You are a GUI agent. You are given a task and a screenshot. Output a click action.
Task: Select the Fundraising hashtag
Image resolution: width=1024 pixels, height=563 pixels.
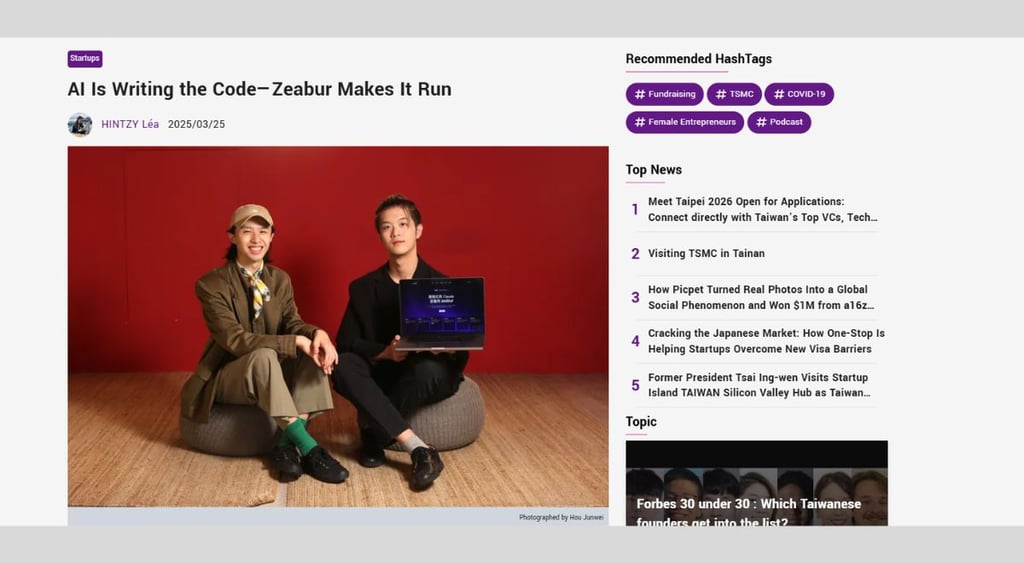(665, 94)
